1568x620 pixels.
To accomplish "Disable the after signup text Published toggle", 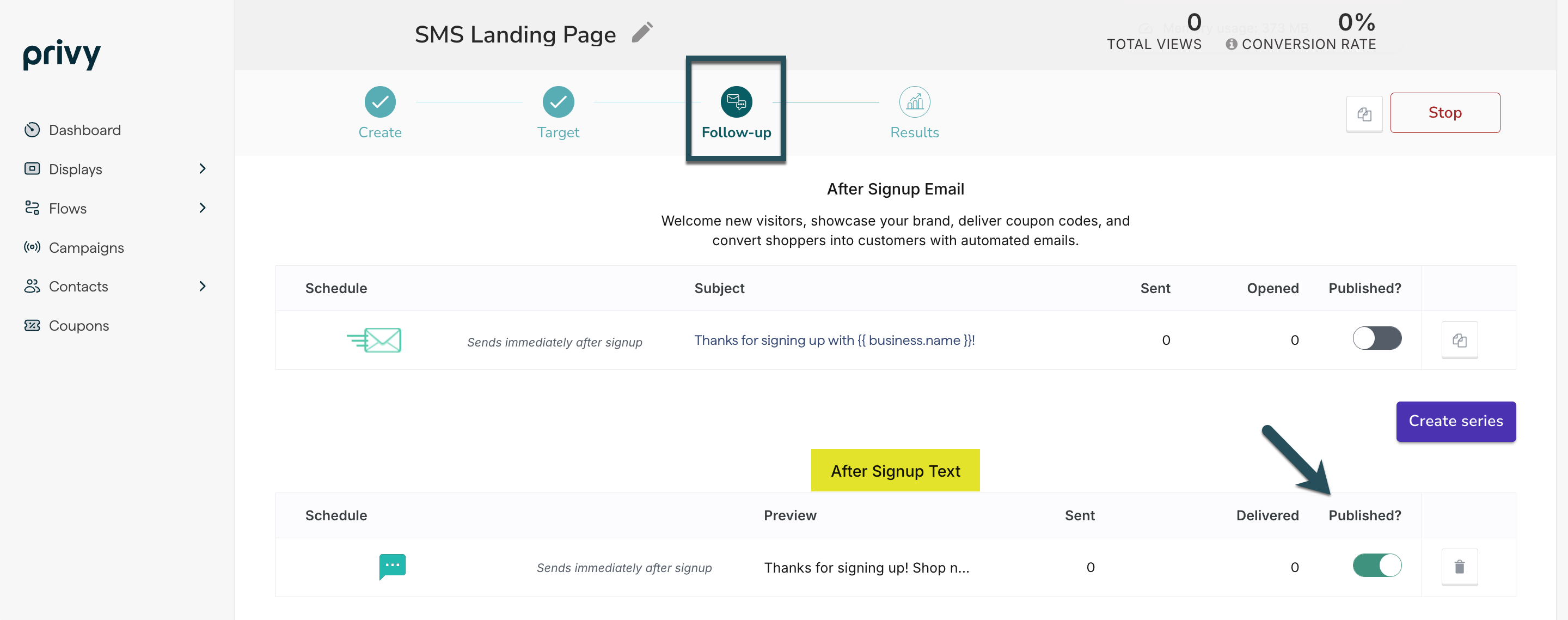I will point(1376,566).
